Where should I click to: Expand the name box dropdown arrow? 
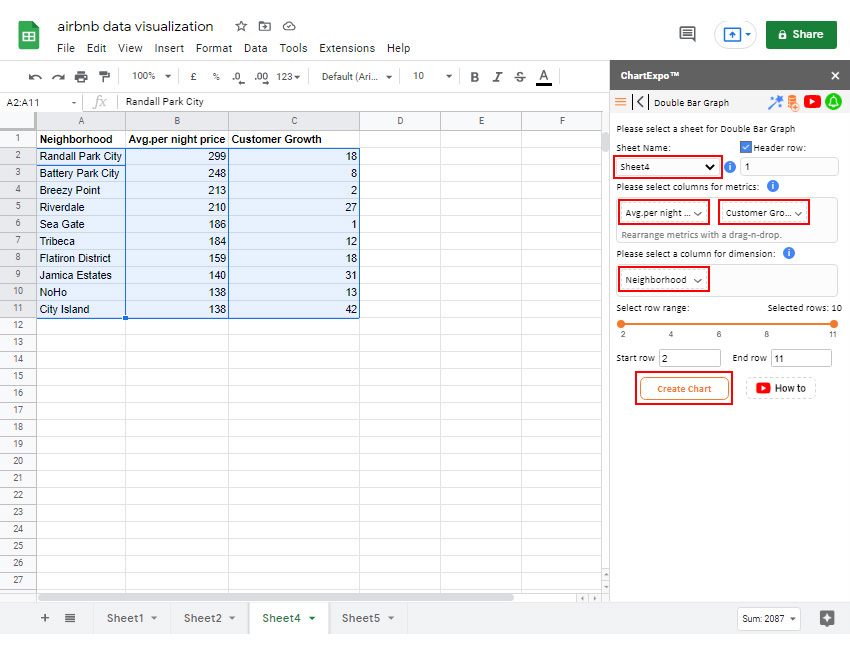pyautogui.click(x=74, y=102)
